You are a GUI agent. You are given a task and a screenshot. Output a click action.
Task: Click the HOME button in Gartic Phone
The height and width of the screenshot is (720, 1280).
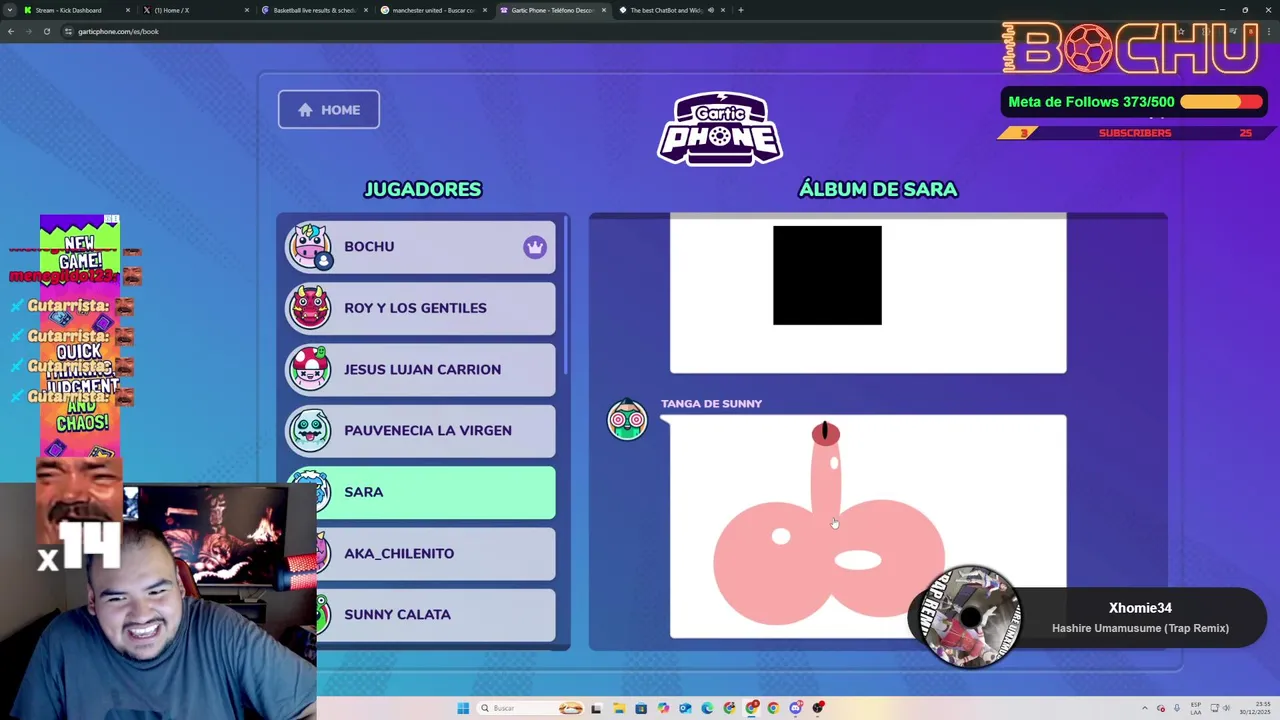pyautogui.click(x=329, y=110)
